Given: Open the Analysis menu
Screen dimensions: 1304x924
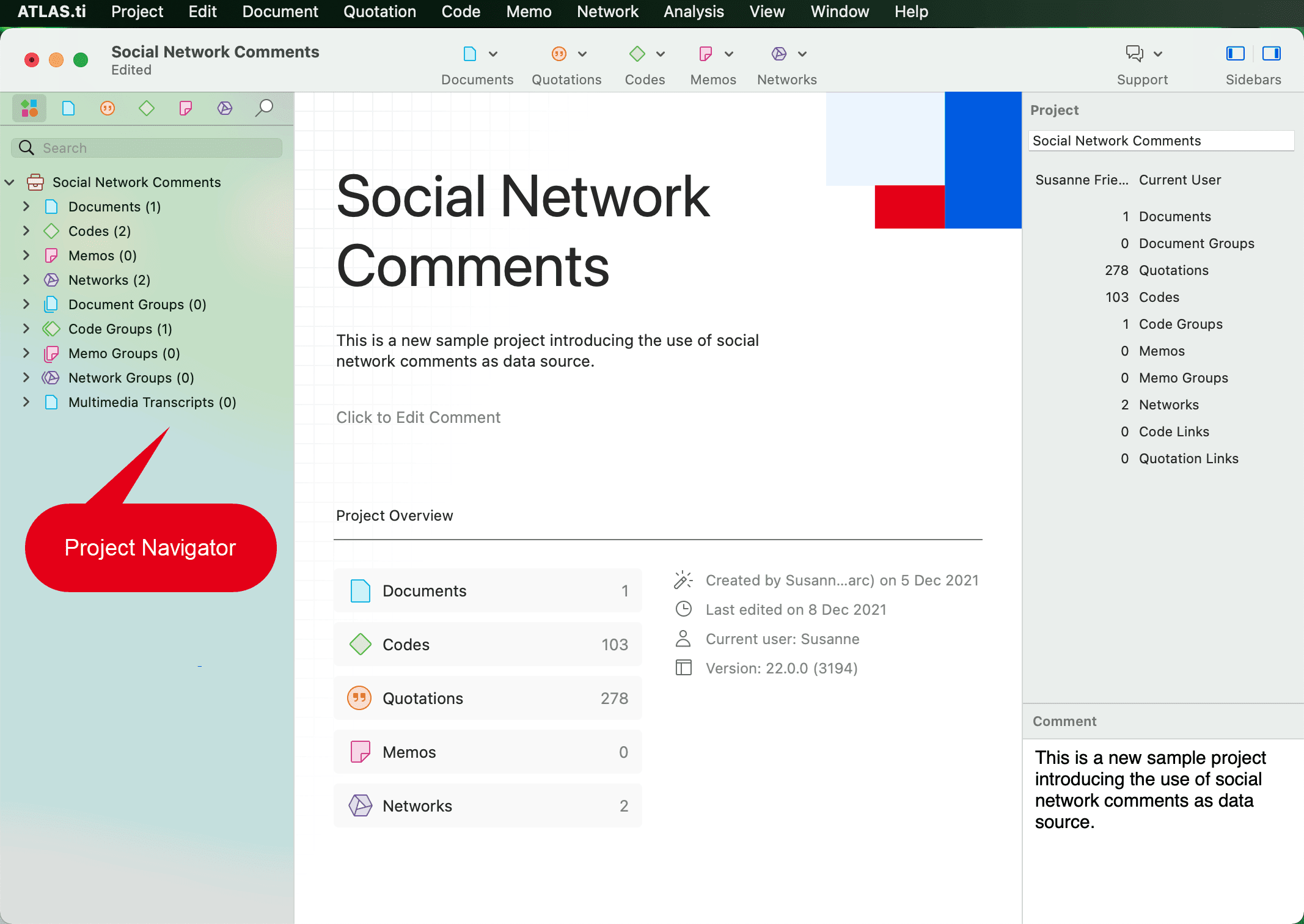Looking at the screenshot, I should (x=694, y=12).
